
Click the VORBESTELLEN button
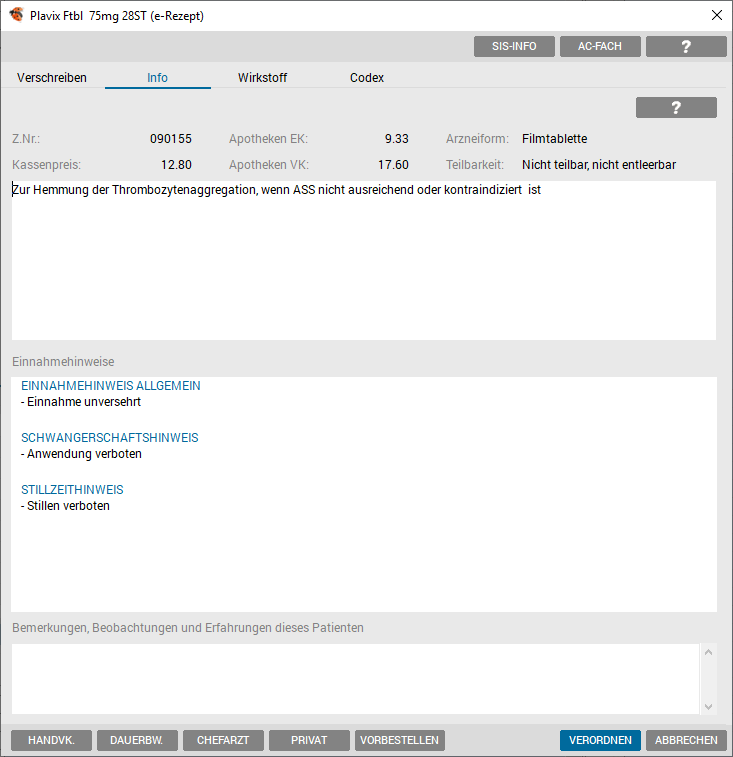[400, 740]
